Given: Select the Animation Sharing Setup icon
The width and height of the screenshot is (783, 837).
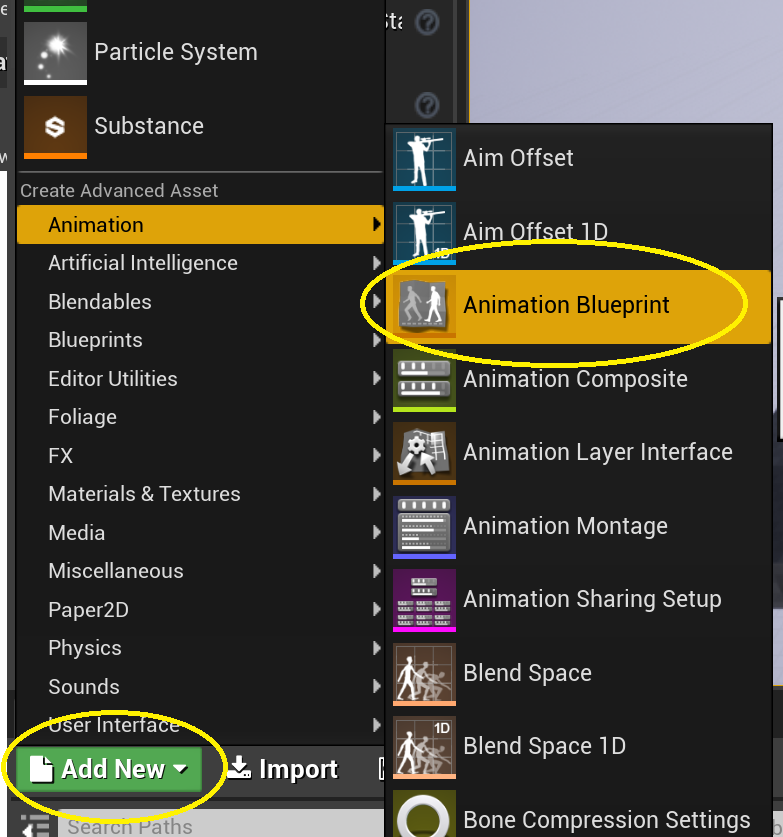Looking at the screenshot, I should point(424,600).
